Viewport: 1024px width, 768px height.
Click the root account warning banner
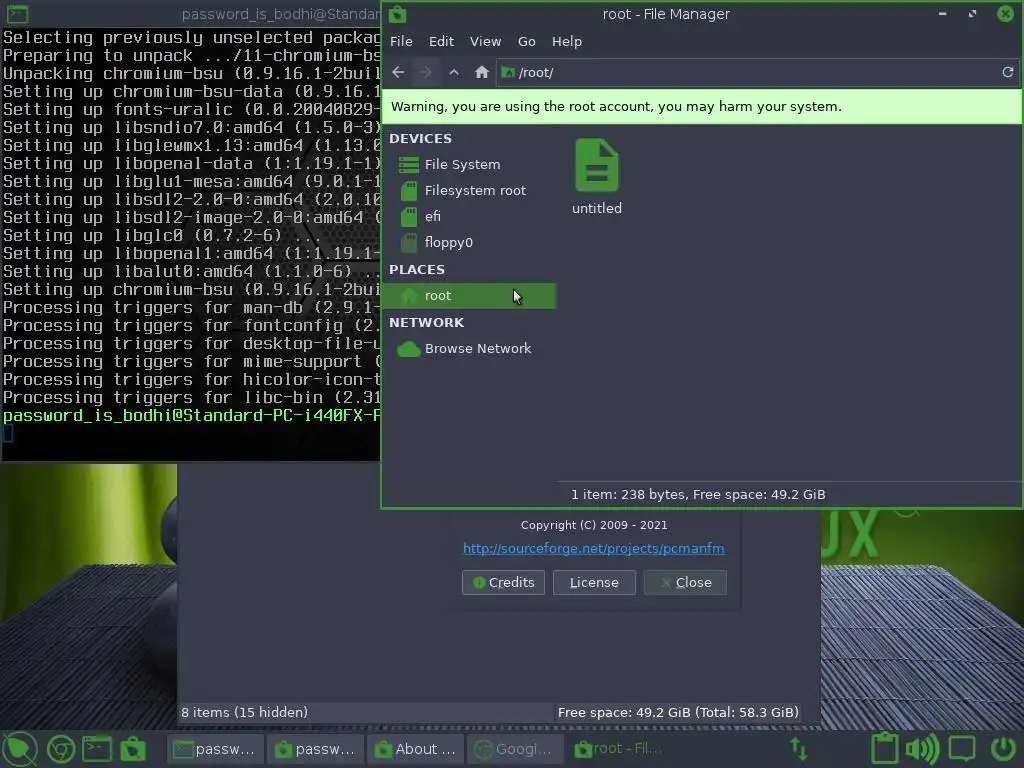(x=701, y=106)
